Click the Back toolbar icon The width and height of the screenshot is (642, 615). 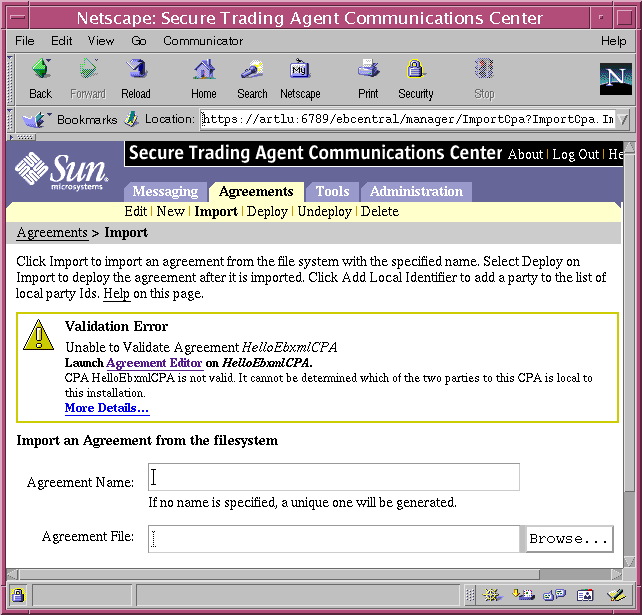click(41, 69)
